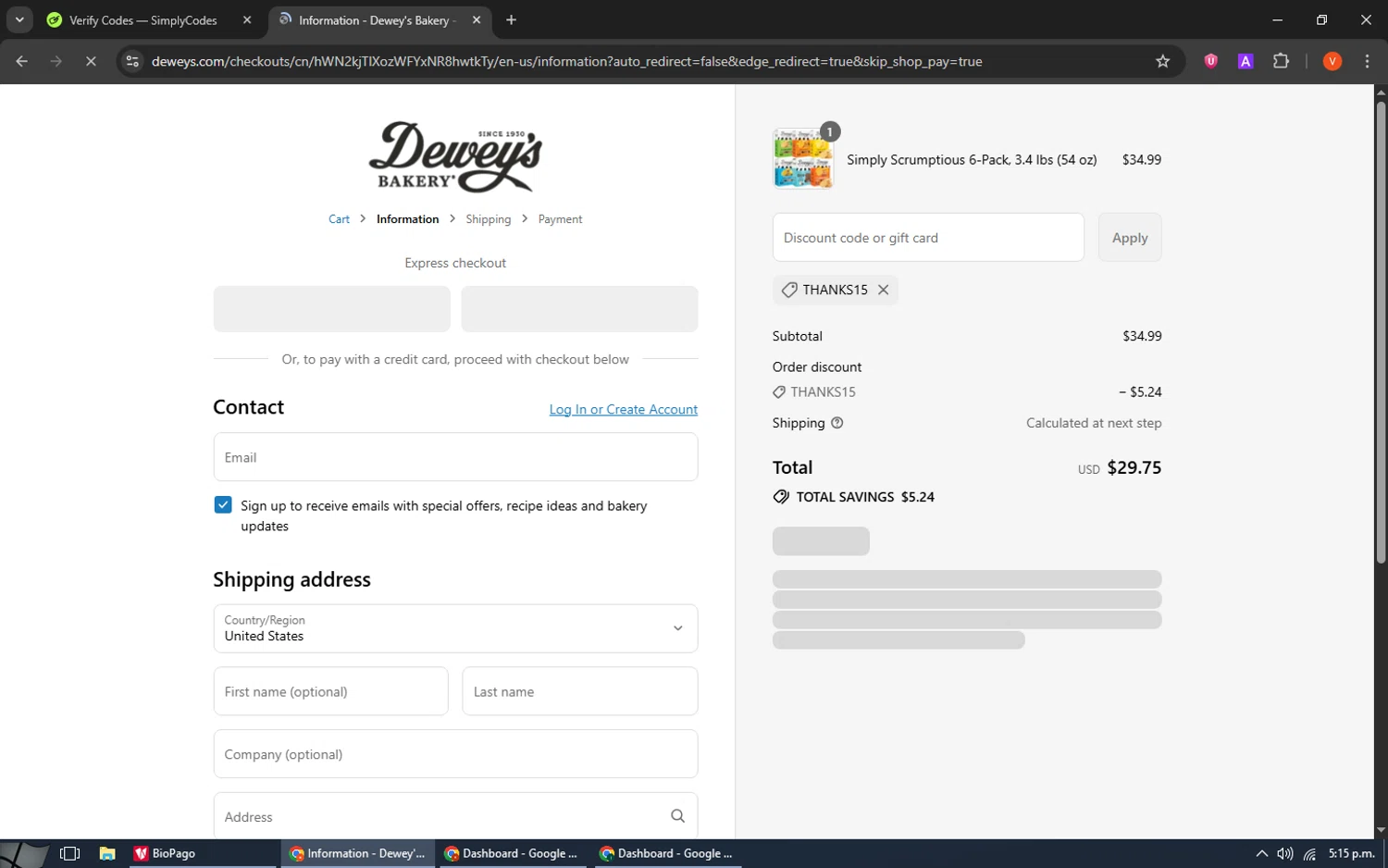Select Shipping breadcrumb step
The width and height of the screenshot is (1388, 868).
[488, 219]
